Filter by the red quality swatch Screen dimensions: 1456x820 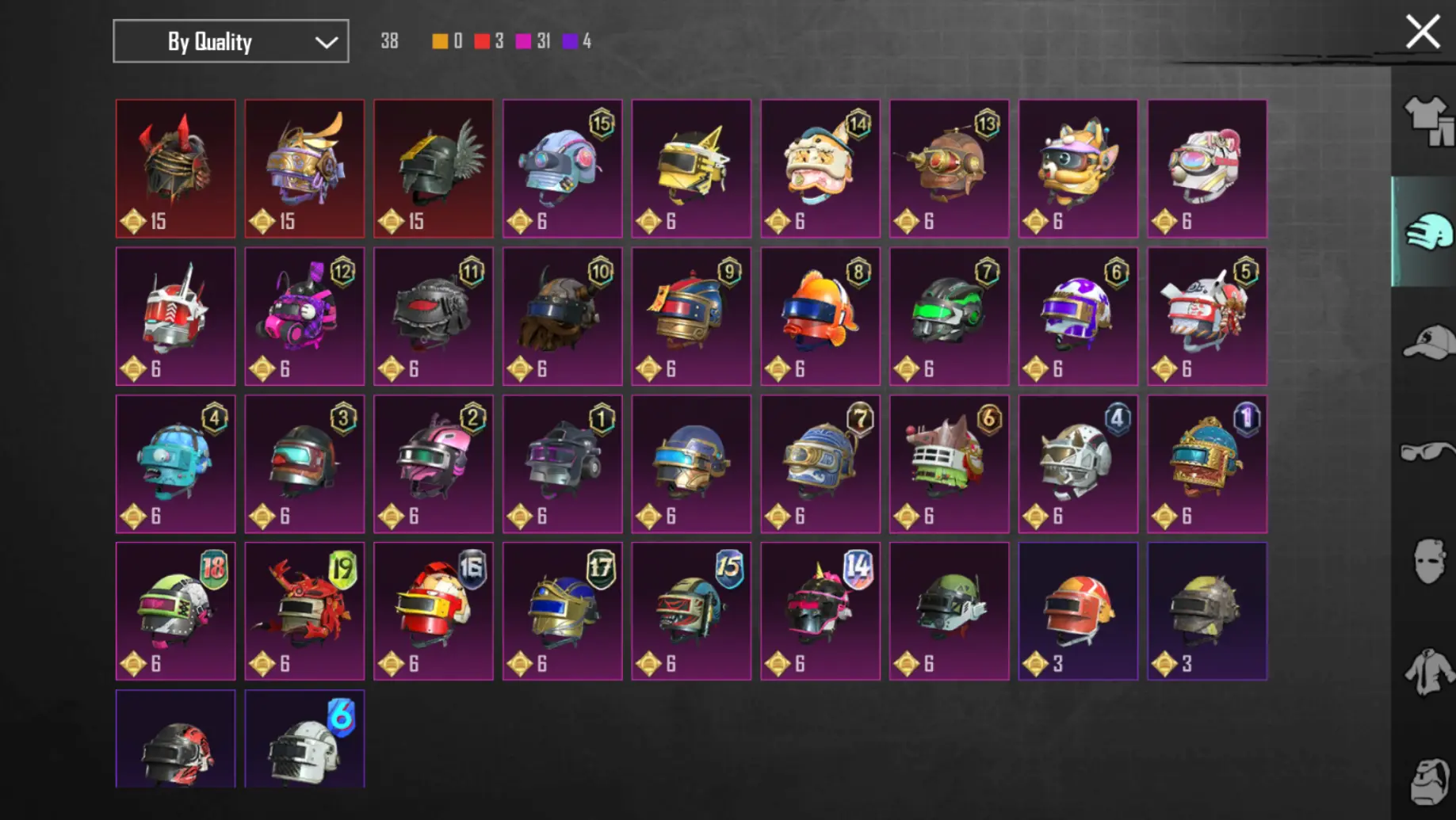481,41
